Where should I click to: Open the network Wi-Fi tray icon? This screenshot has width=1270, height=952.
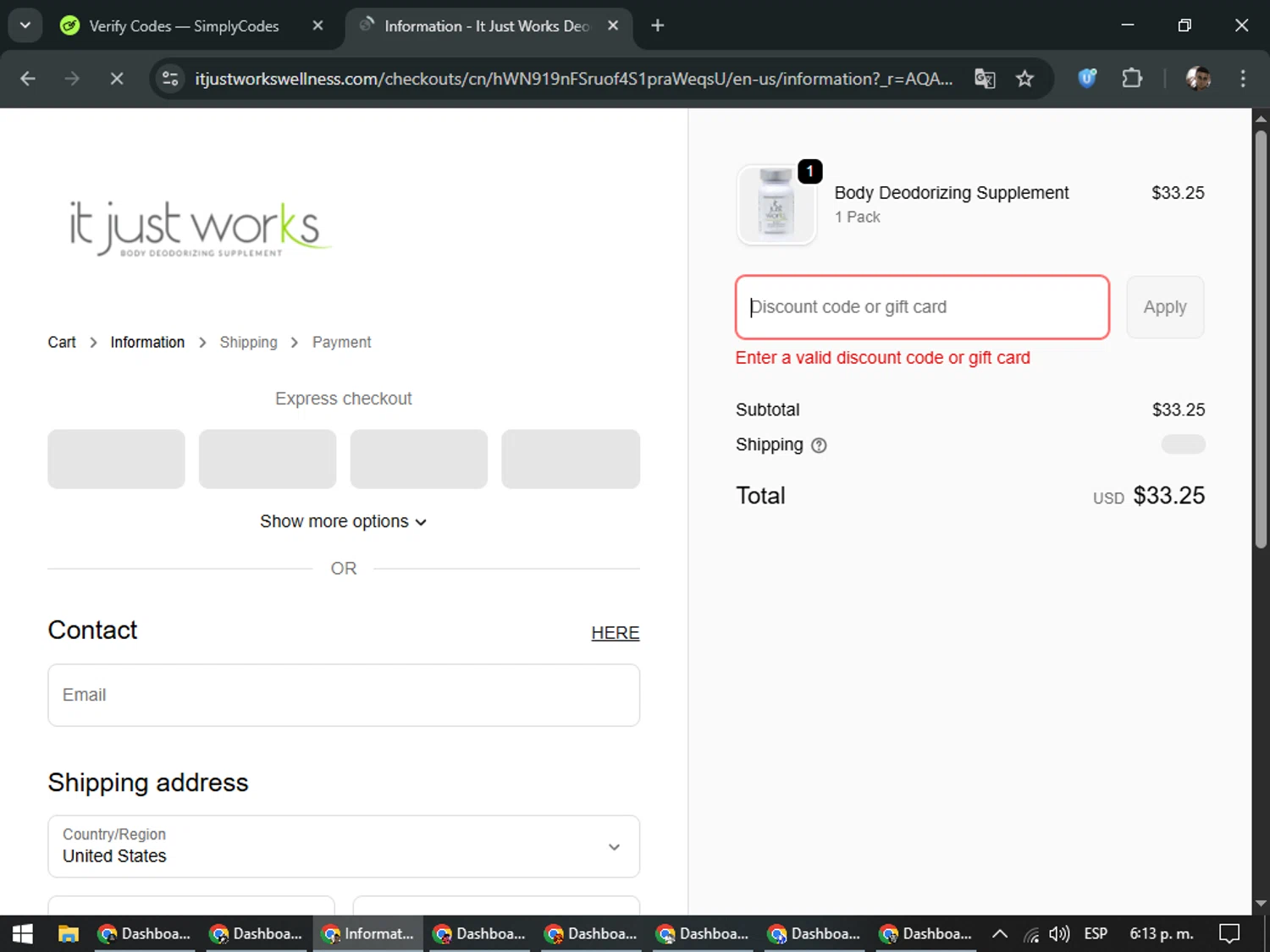coord(1030,934)
